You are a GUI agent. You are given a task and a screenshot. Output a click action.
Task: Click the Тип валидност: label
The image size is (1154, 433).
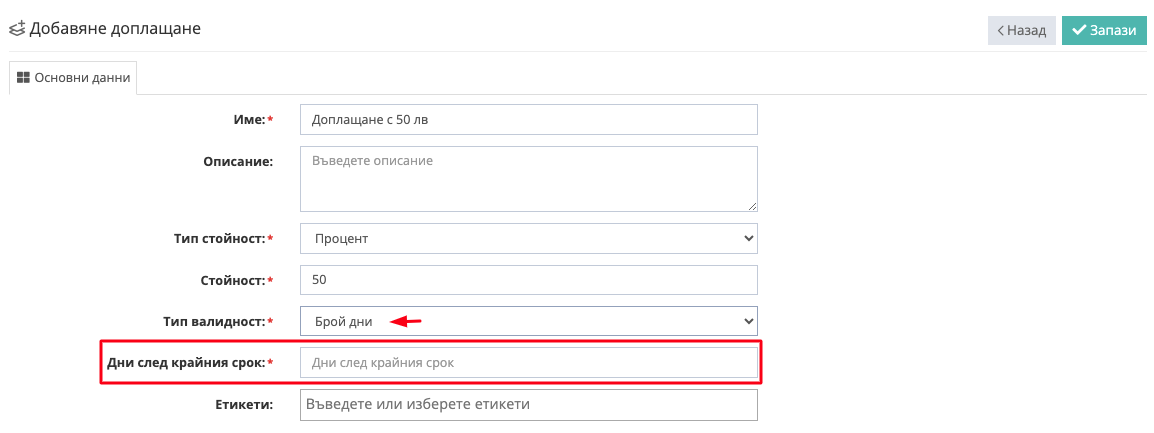213,321
